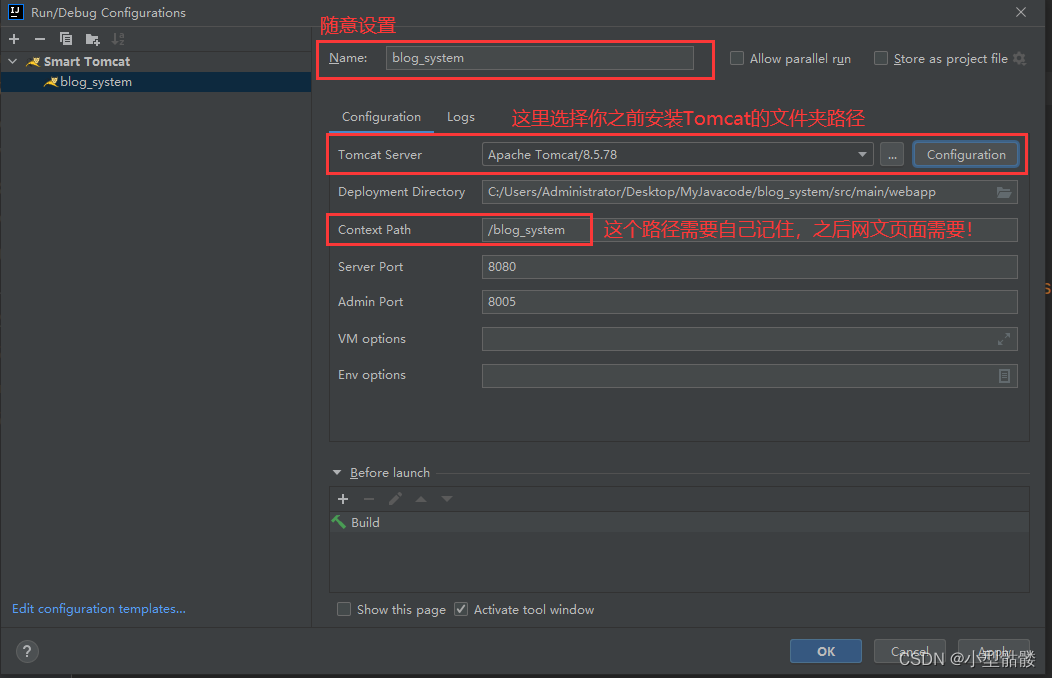
Task: Click the Server Port field
Action: [749, 267]
